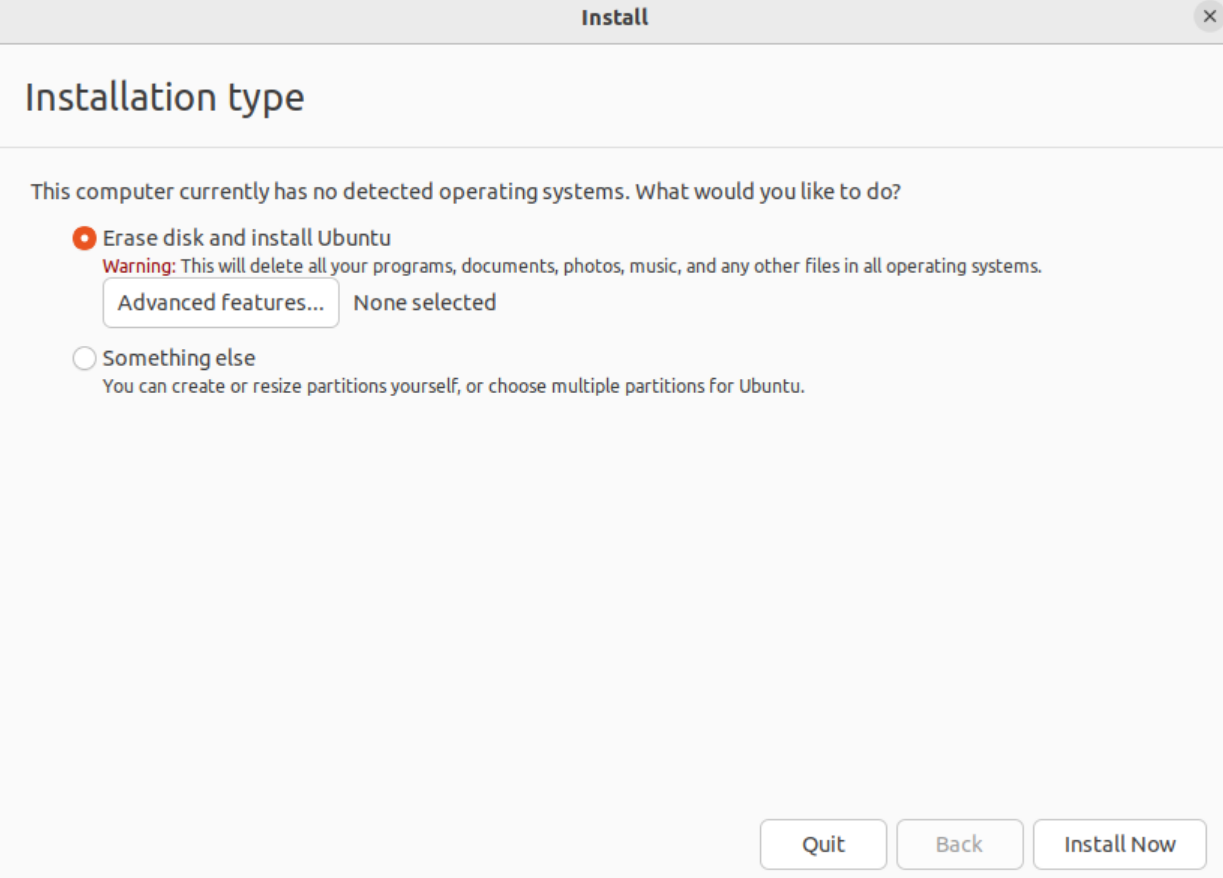1223x878 pixels.
Task: Open Advanced features dialog
Action: tap(221, 303)
